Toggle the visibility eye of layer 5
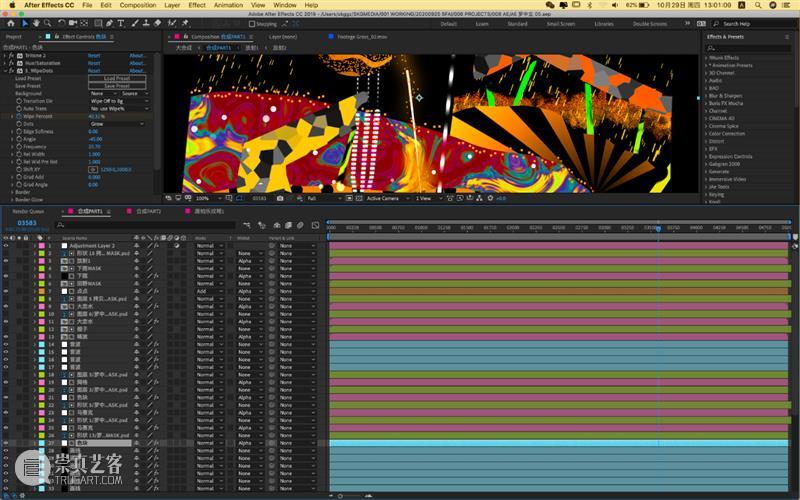 pos(6,276)
